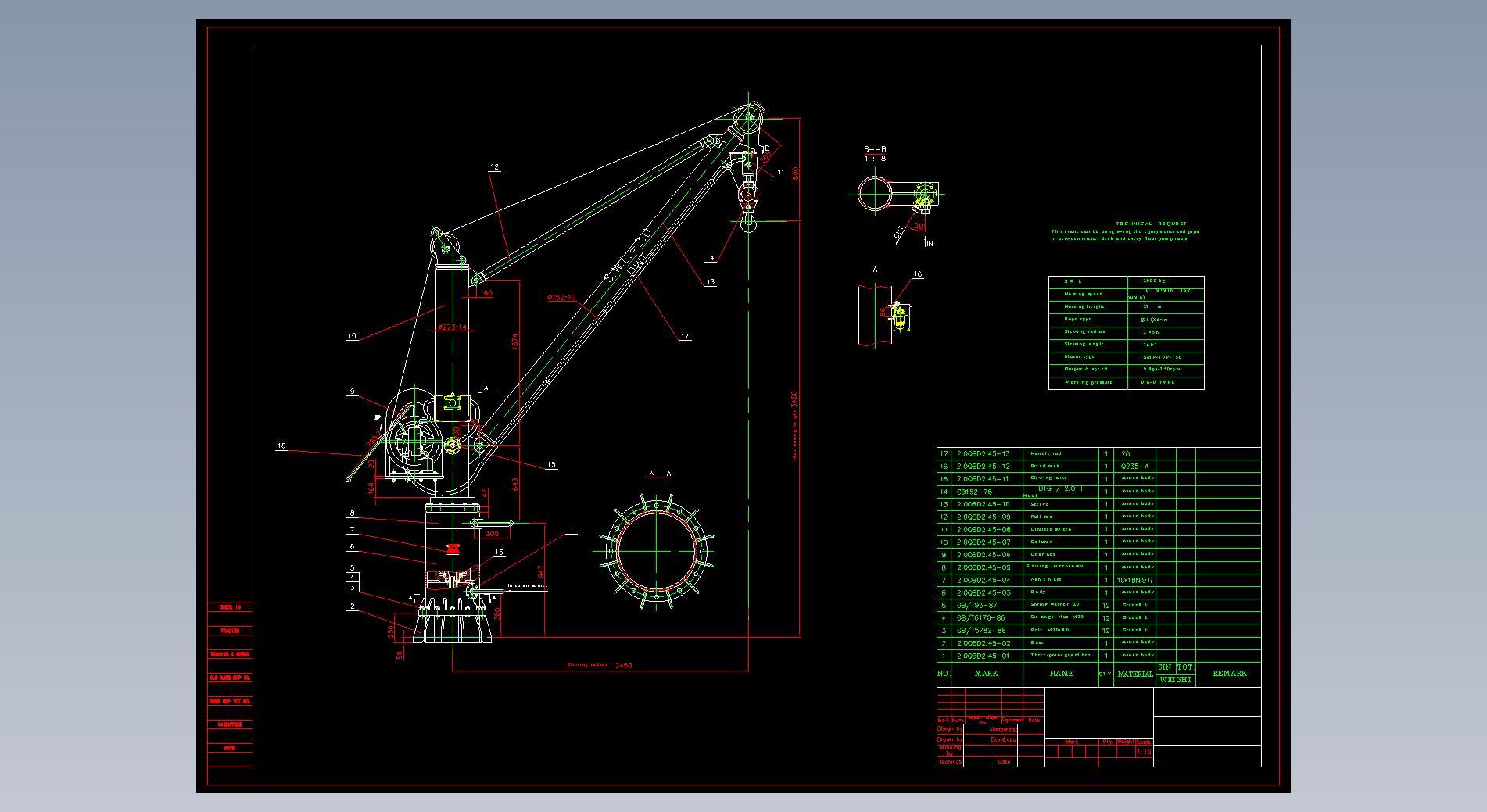Viewport: 1487px width, 812px height.
Task: Click the 'A - A' section view label
Action: pyautogui.click(x=660, y=474)
